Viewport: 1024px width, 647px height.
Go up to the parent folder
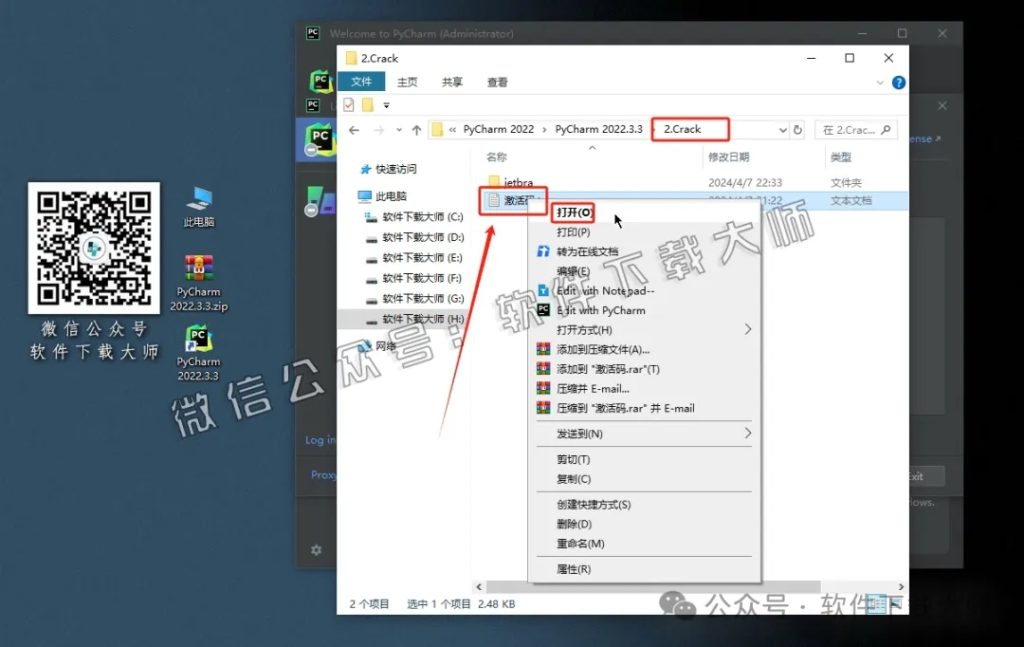[416, 129]
